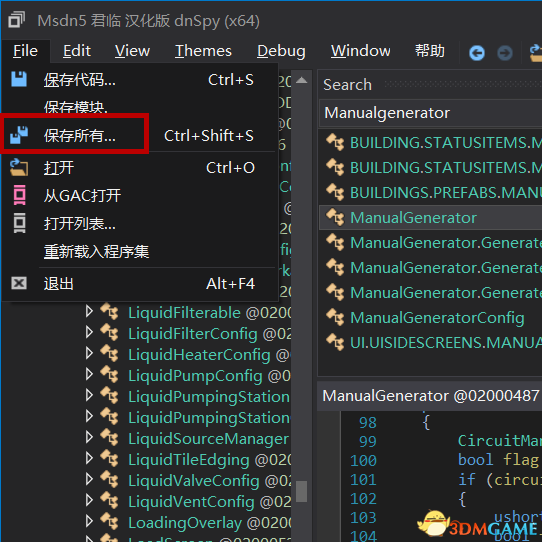Click the save all double-floppy icon
Screen dimensions: 542x542
click(19, 135)
